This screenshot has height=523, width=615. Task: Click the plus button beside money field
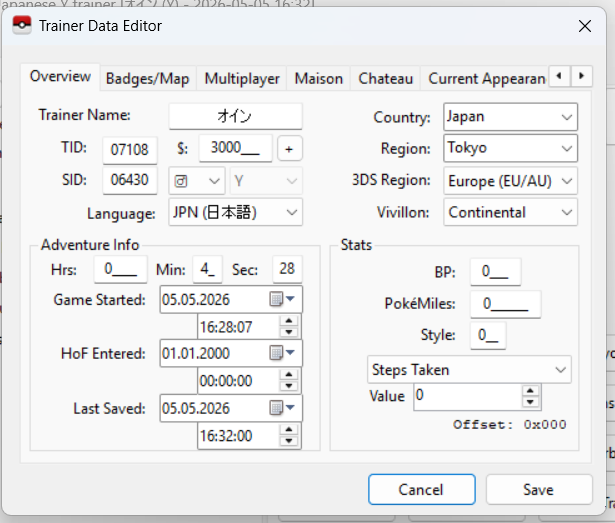289,149
